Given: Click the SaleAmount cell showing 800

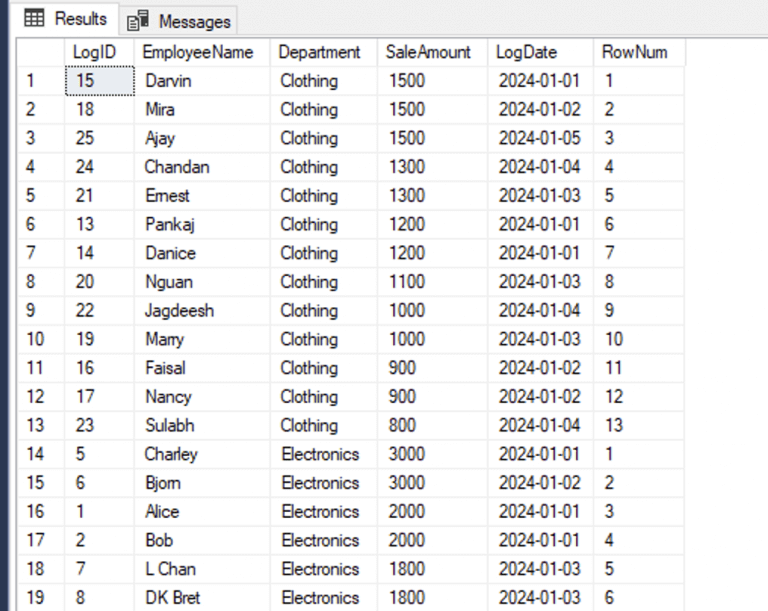Looking at the screenshot, I should pos(402,426).
